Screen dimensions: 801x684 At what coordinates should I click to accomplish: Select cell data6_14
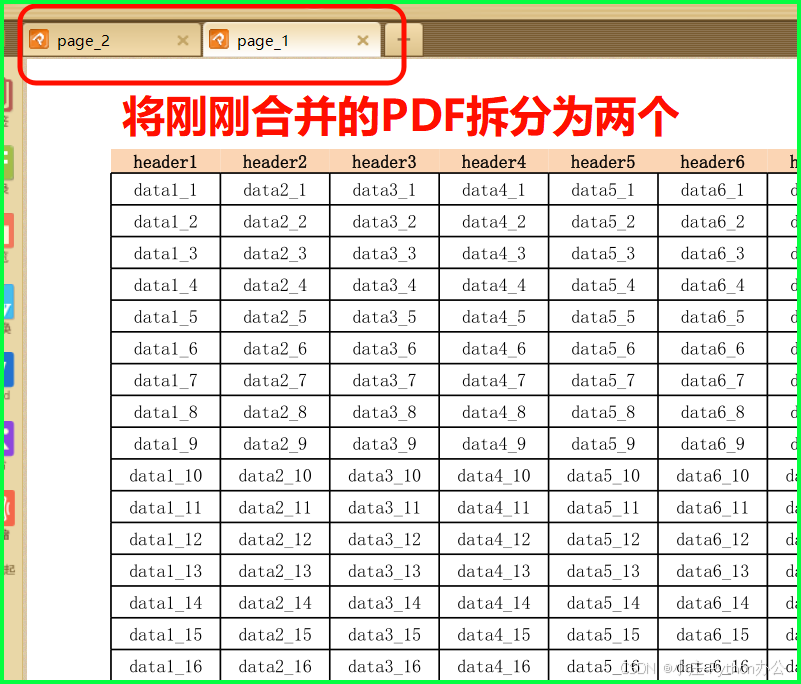[712, 603]
